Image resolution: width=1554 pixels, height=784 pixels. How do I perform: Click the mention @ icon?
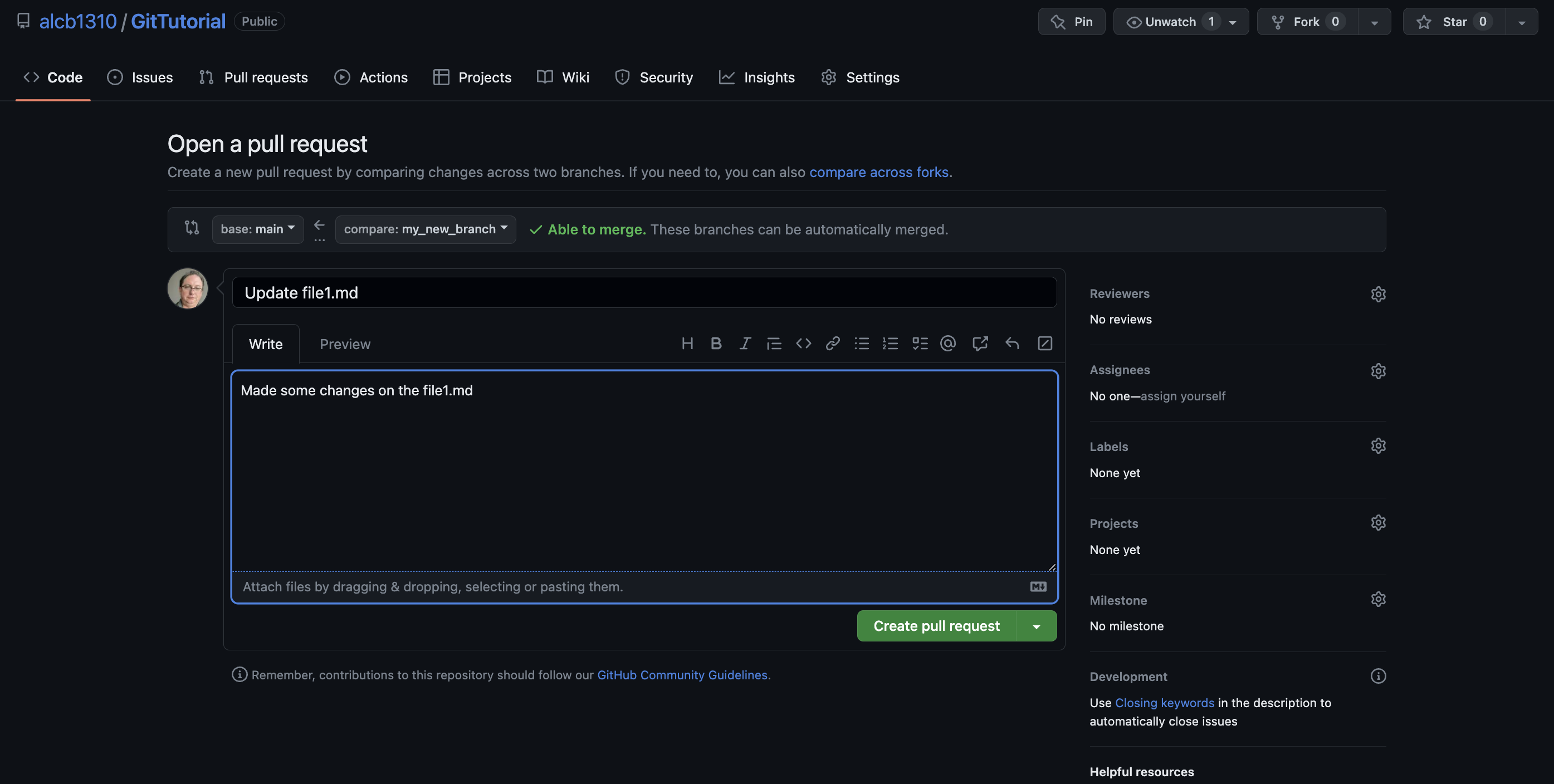coord(948,344)
